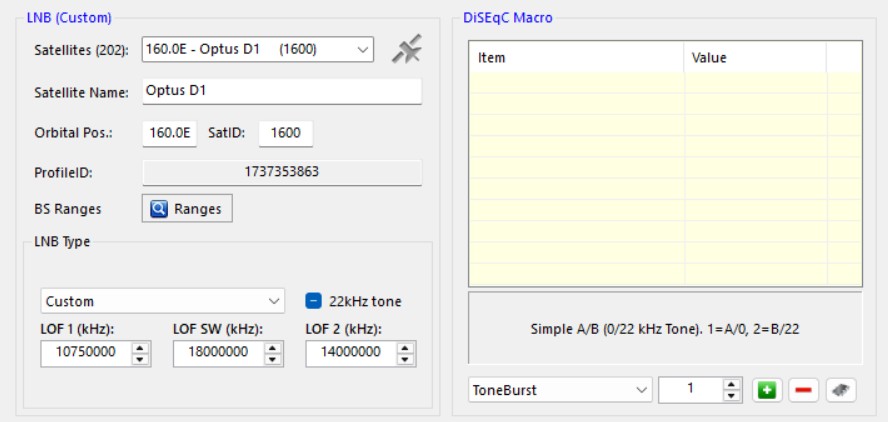
Task: Click the green plus add macro icon
Action: coord(765,391)
